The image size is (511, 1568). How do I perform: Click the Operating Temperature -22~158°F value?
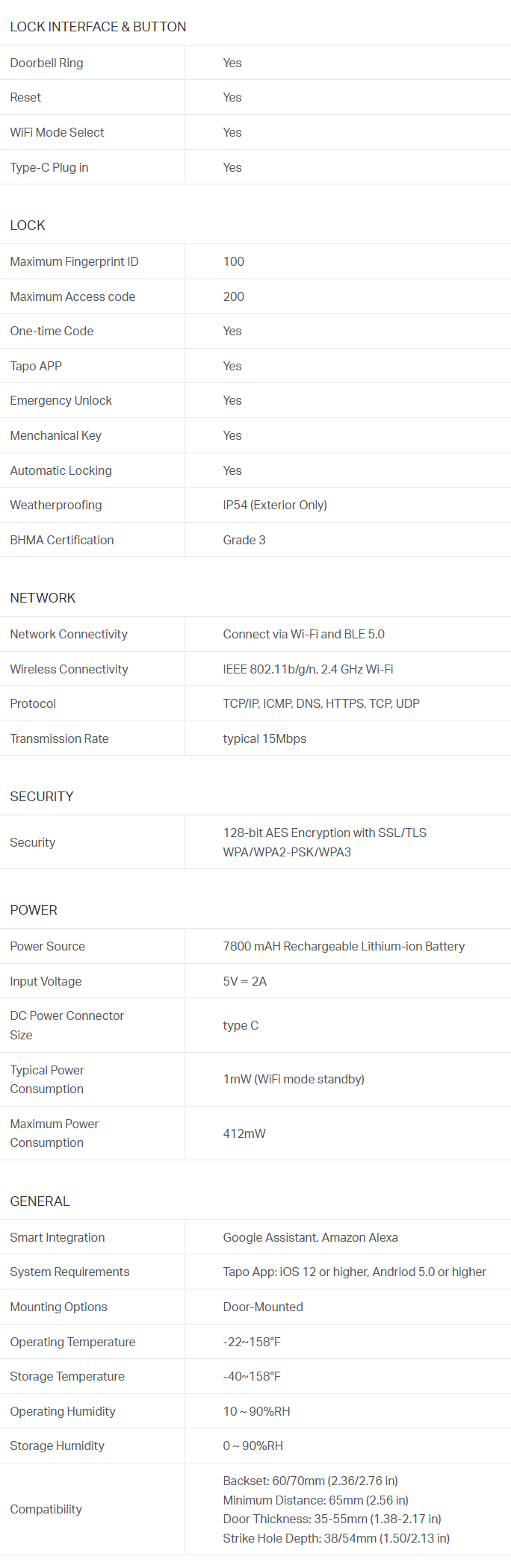252,1343
